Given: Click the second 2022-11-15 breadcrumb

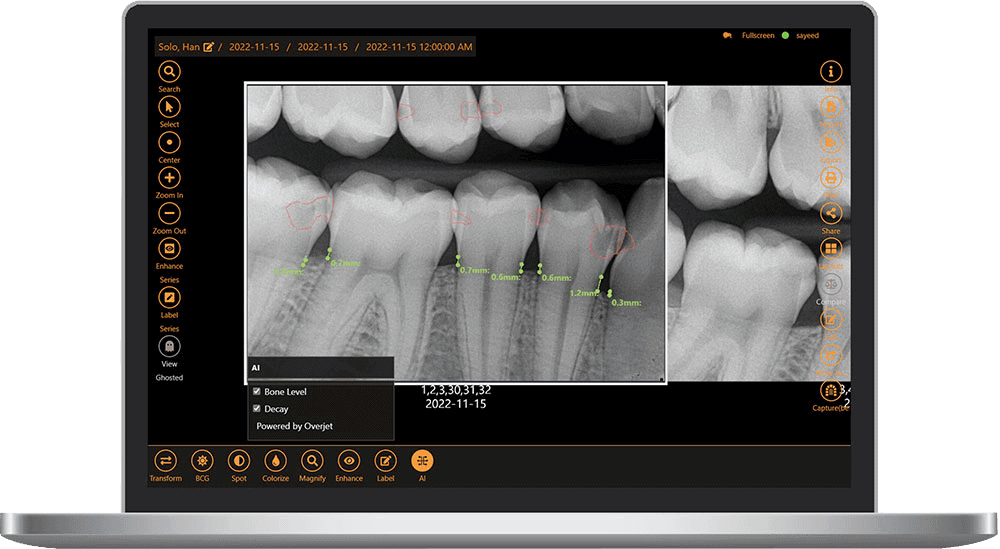Looking at the screenshot, I should pyautogui.click(x=323, y=47).
